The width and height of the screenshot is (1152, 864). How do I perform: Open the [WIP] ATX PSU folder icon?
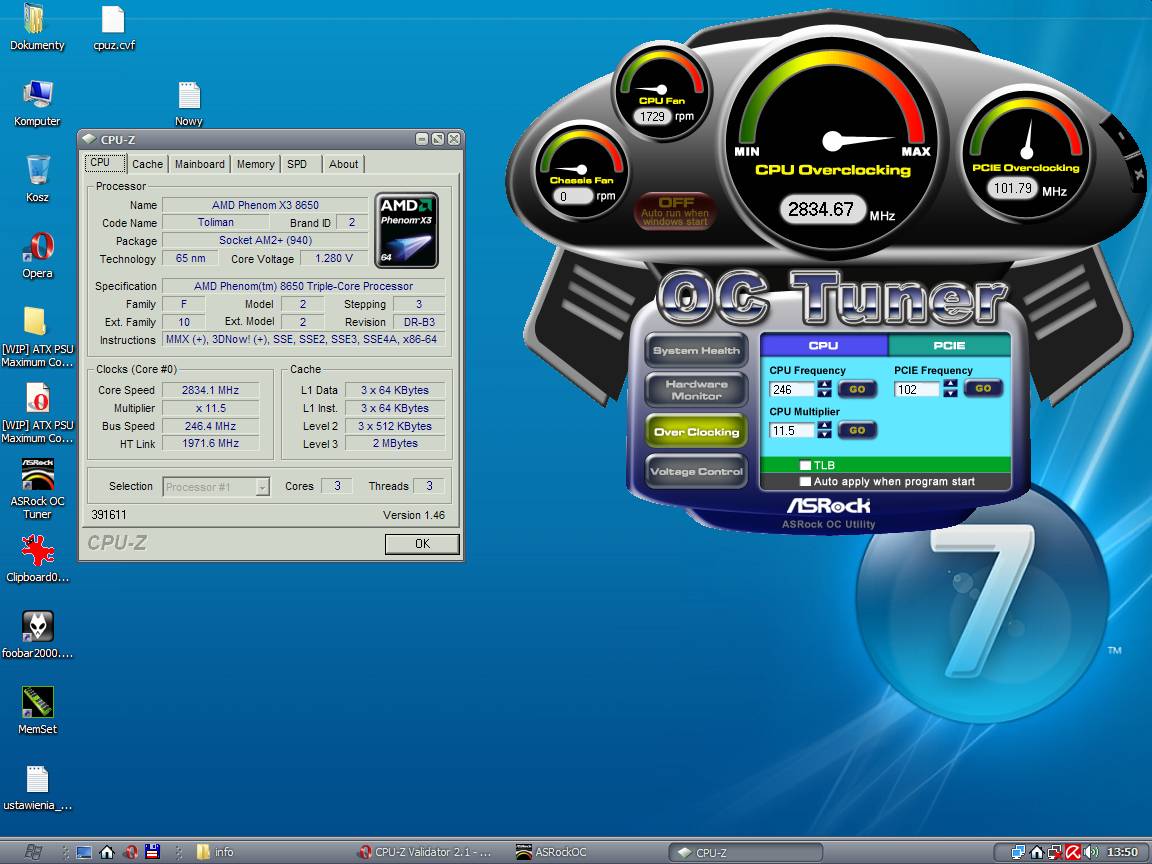(35, 322)
